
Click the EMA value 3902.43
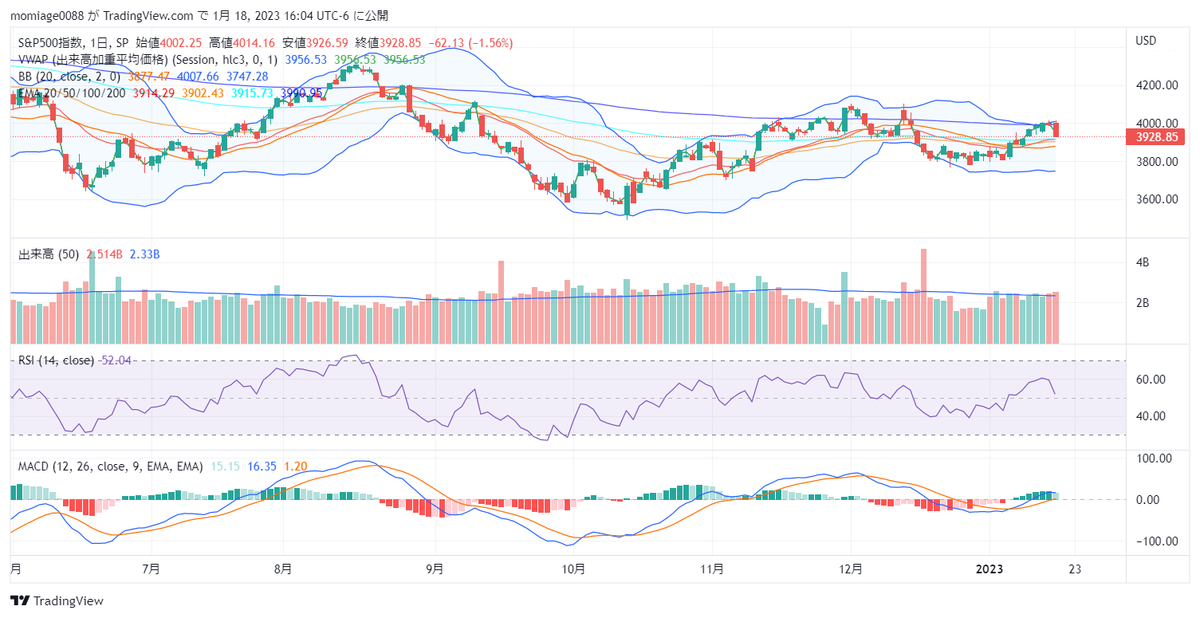pos(203,93)
